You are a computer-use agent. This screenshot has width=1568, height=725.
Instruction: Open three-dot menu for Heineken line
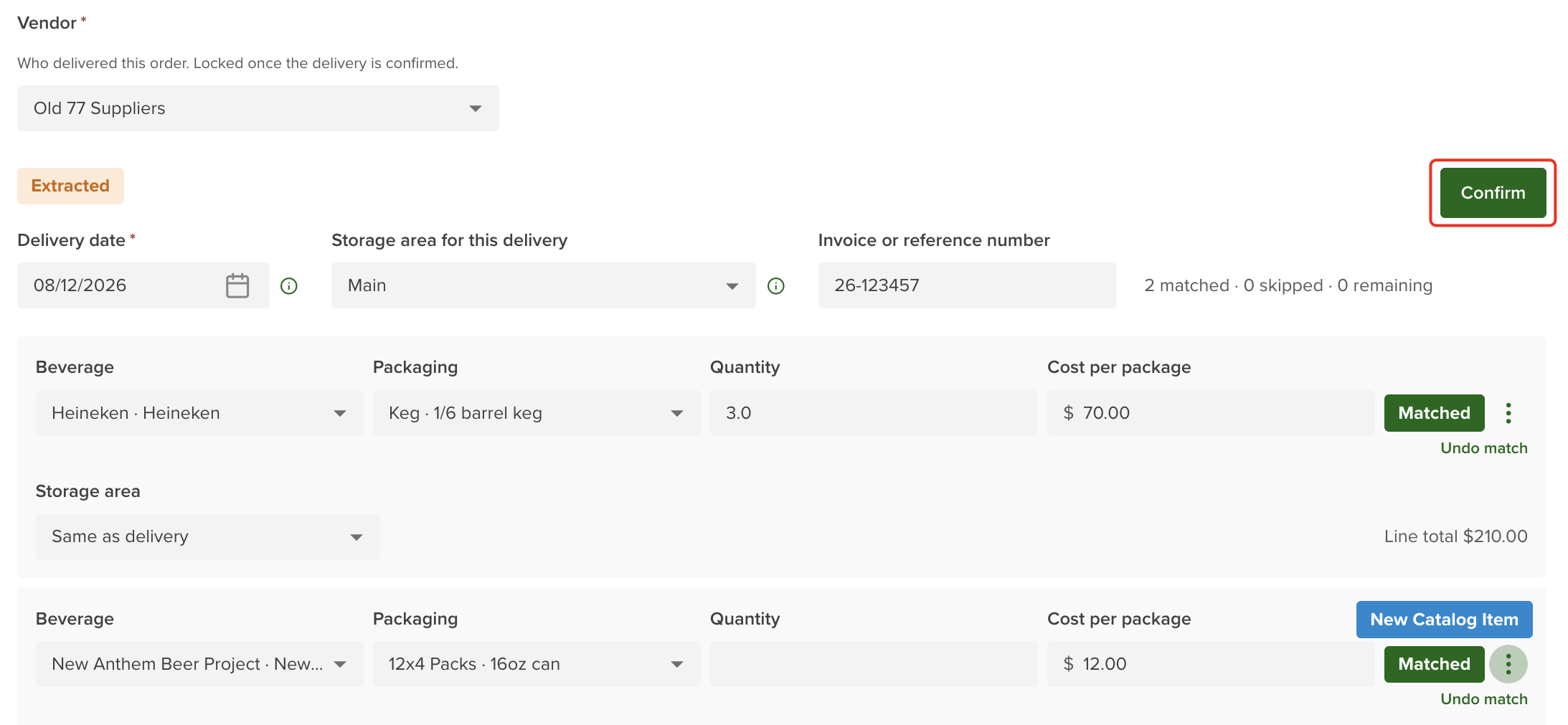coord(1508,413)
